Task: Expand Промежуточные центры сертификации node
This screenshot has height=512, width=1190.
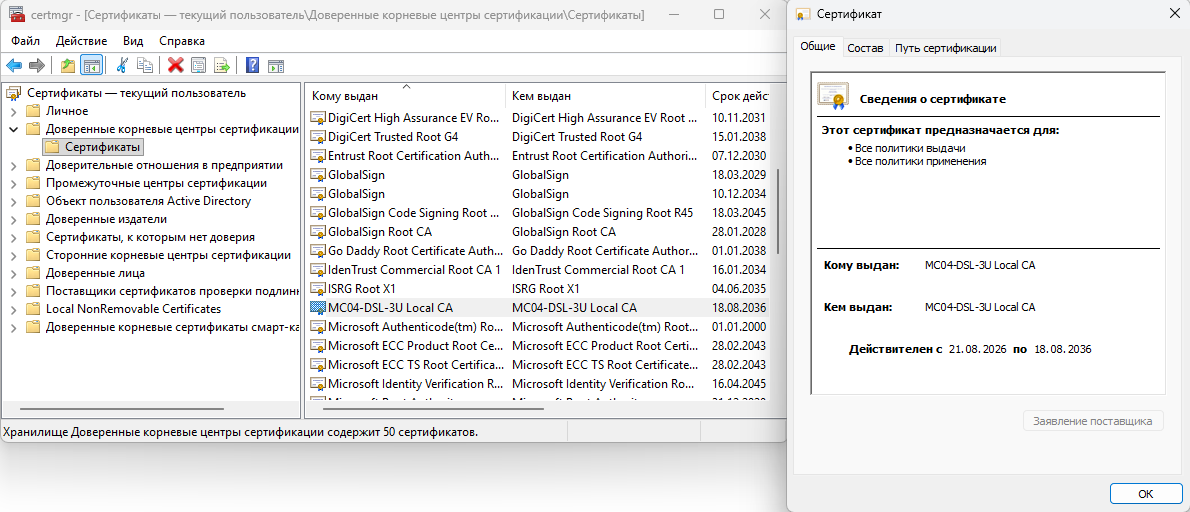Action: point(13,183)
